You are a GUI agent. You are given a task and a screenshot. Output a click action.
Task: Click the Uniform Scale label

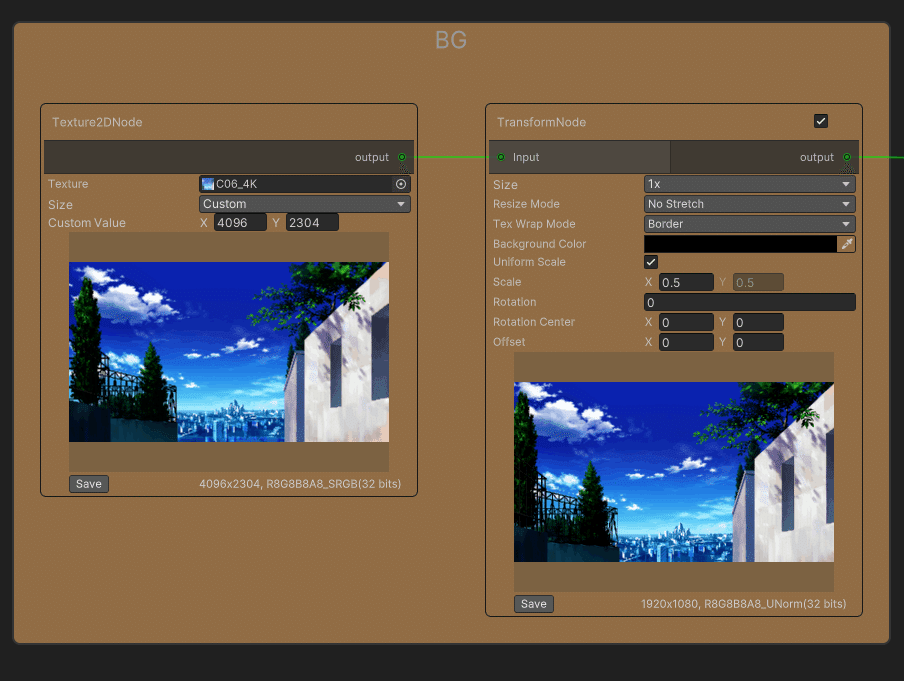pos(529,262)
